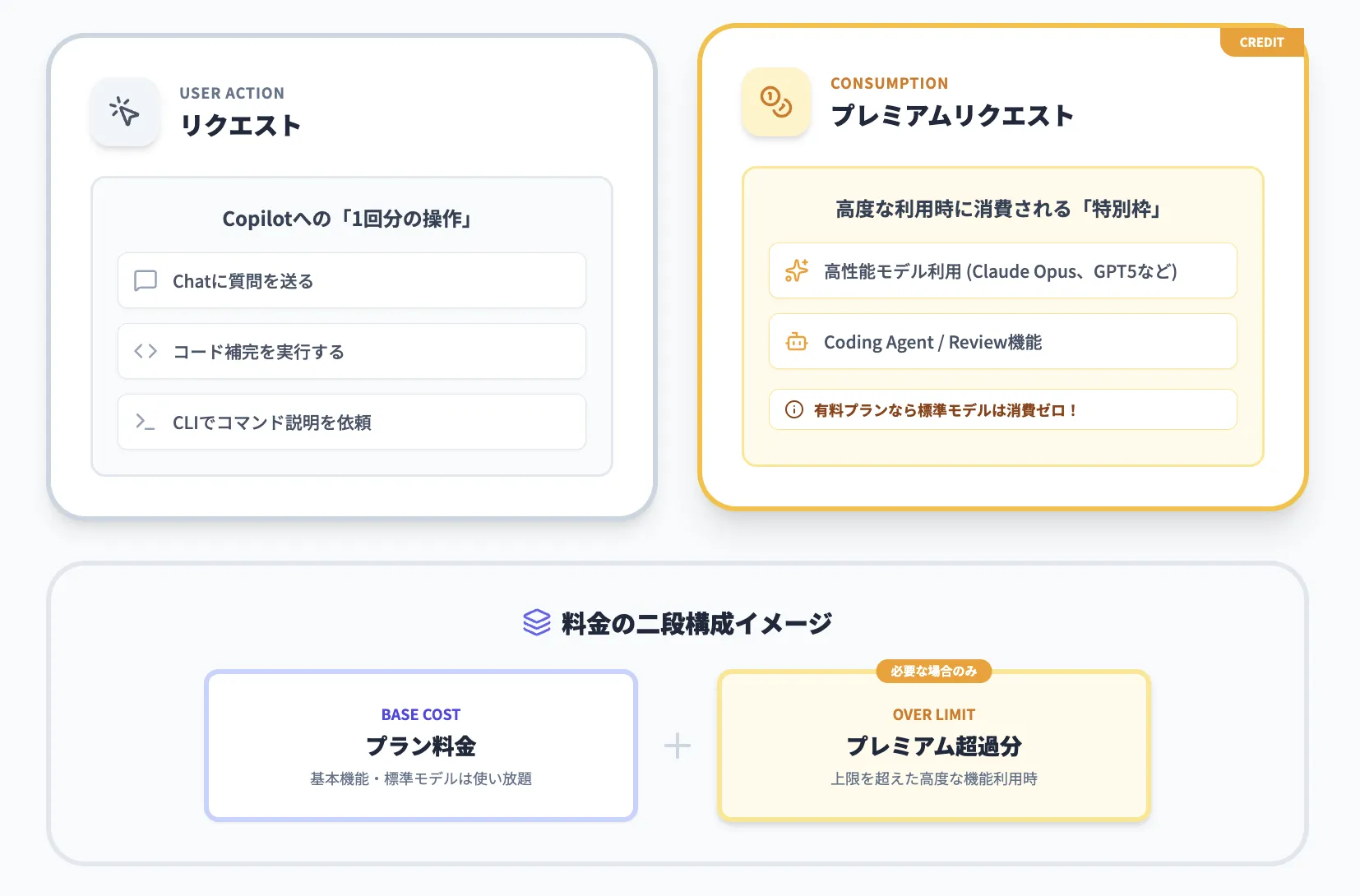Click the OVER LIMIT プレミアム超過分 card
Viewport: 1360px width, 896px height.
pos(933,745)
